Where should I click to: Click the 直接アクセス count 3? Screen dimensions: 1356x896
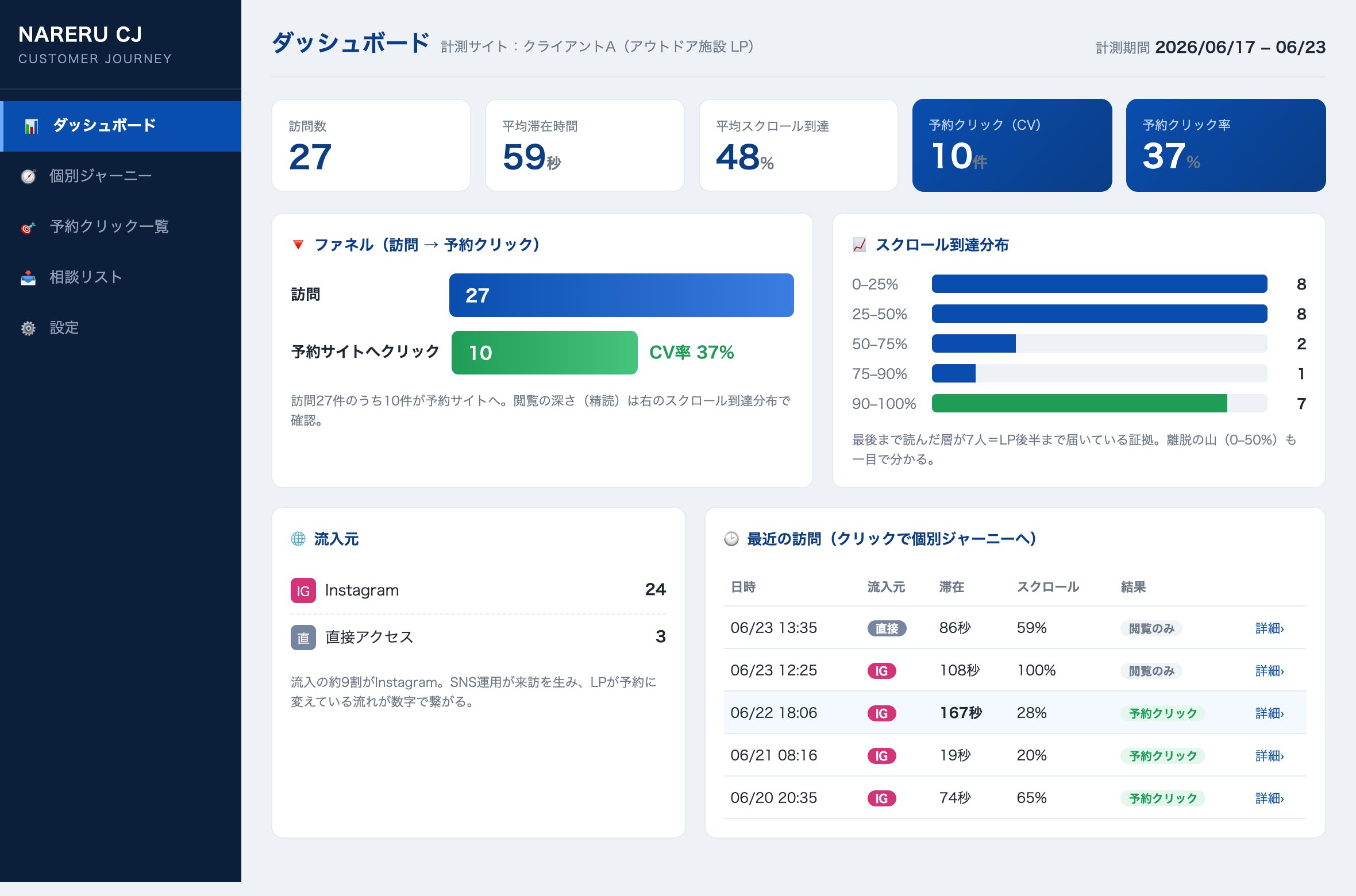(x=661, y=636)
